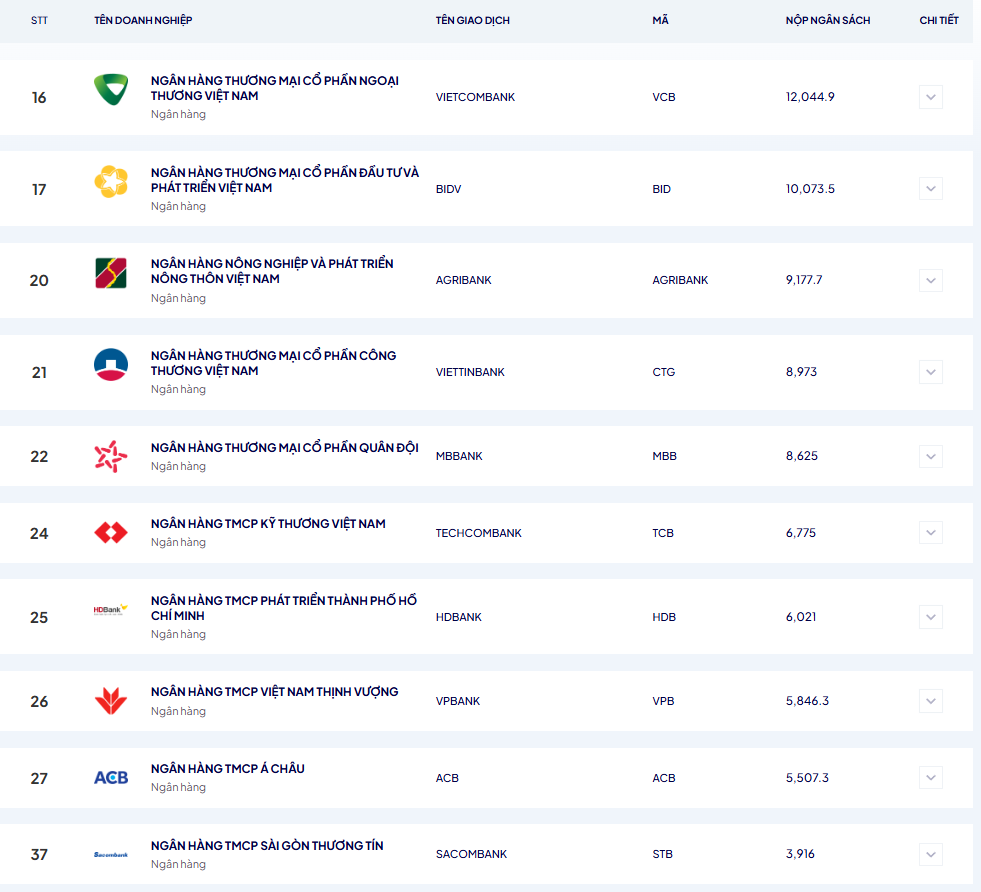Click the VIETCOMBANK trading name

click(x=475, y=97)
